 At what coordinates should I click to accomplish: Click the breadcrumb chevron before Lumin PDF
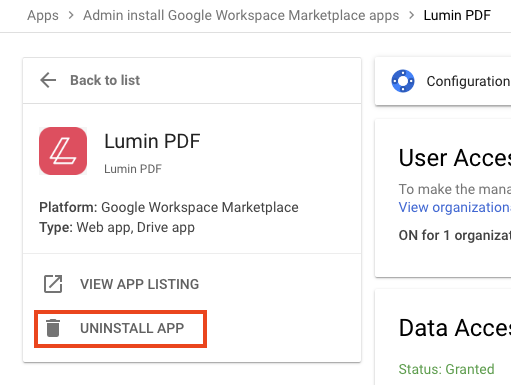point(411,15)
